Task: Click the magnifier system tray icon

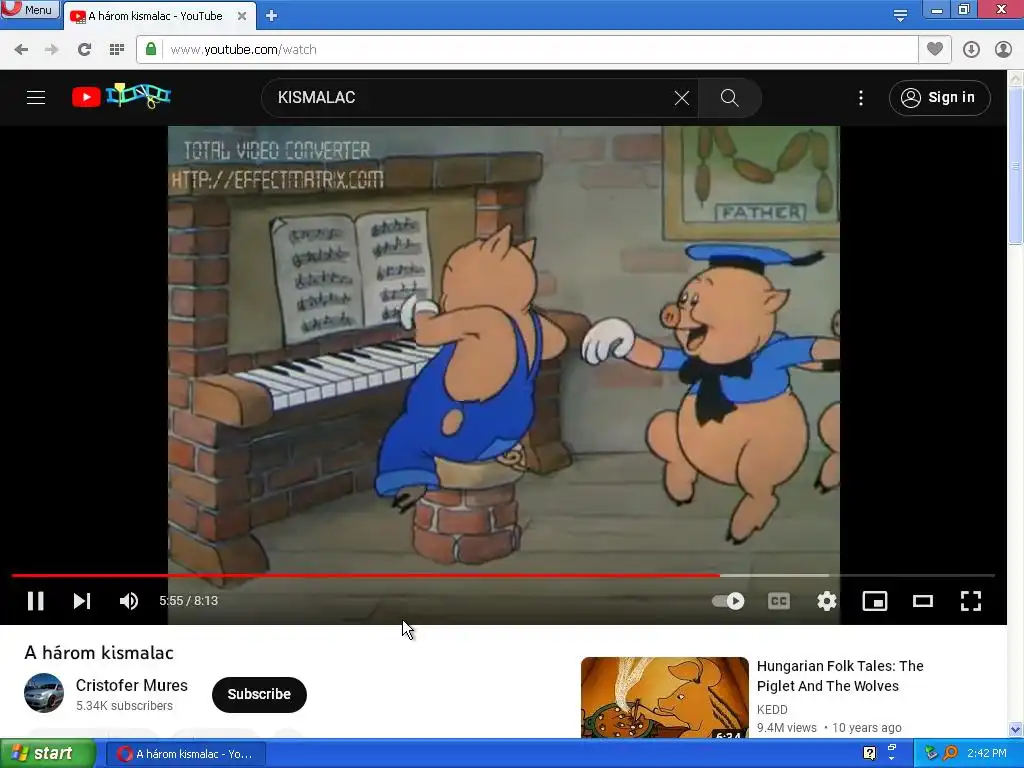Action: pos(950,753)
